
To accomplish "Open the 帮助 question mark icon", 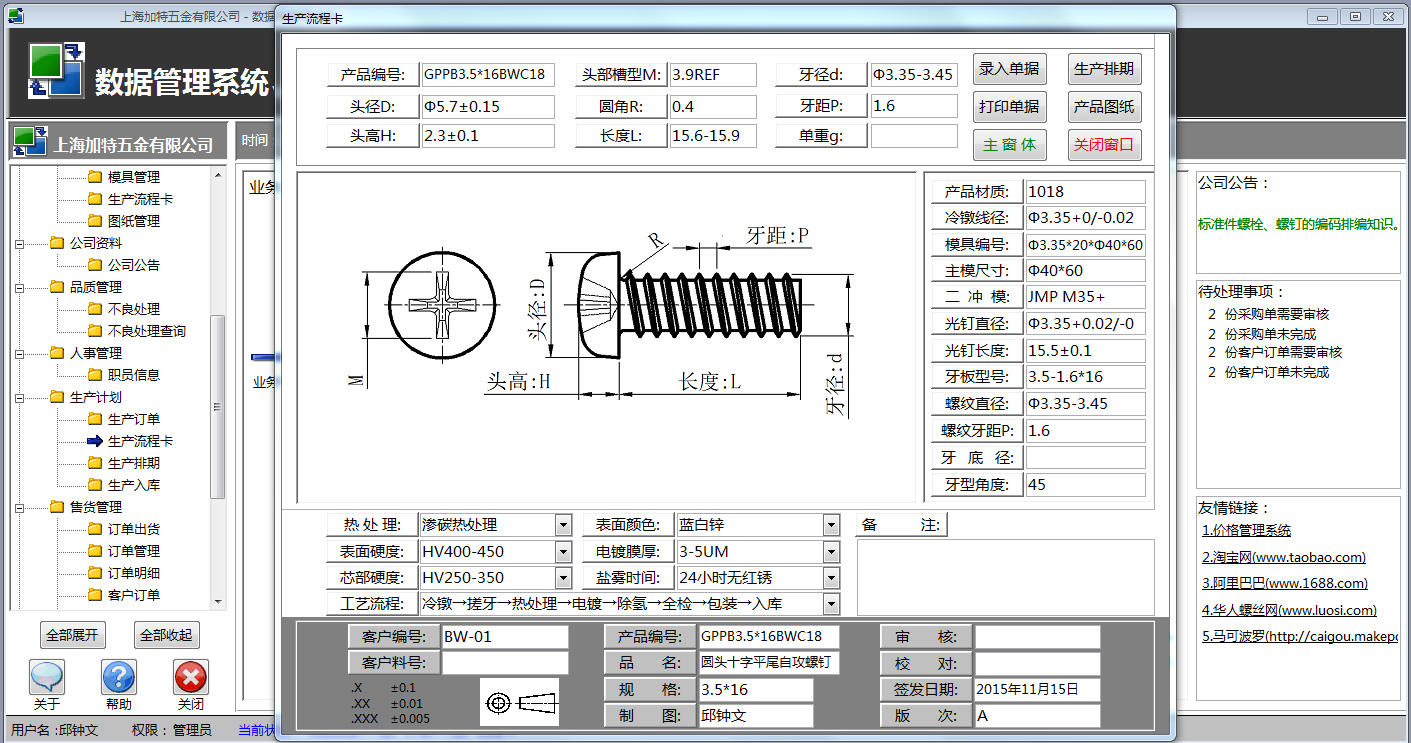I will (119, 677).
